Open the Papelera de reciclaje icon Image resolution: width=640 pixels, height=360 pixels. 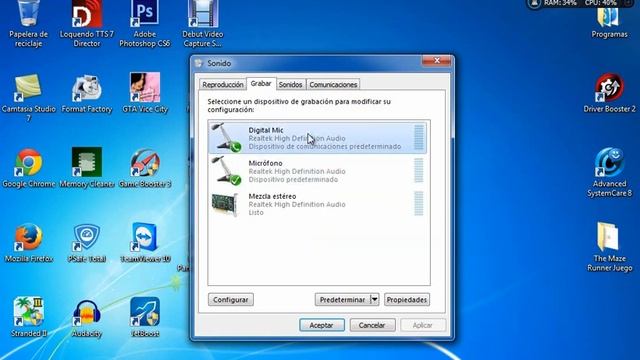coord(28,24)
